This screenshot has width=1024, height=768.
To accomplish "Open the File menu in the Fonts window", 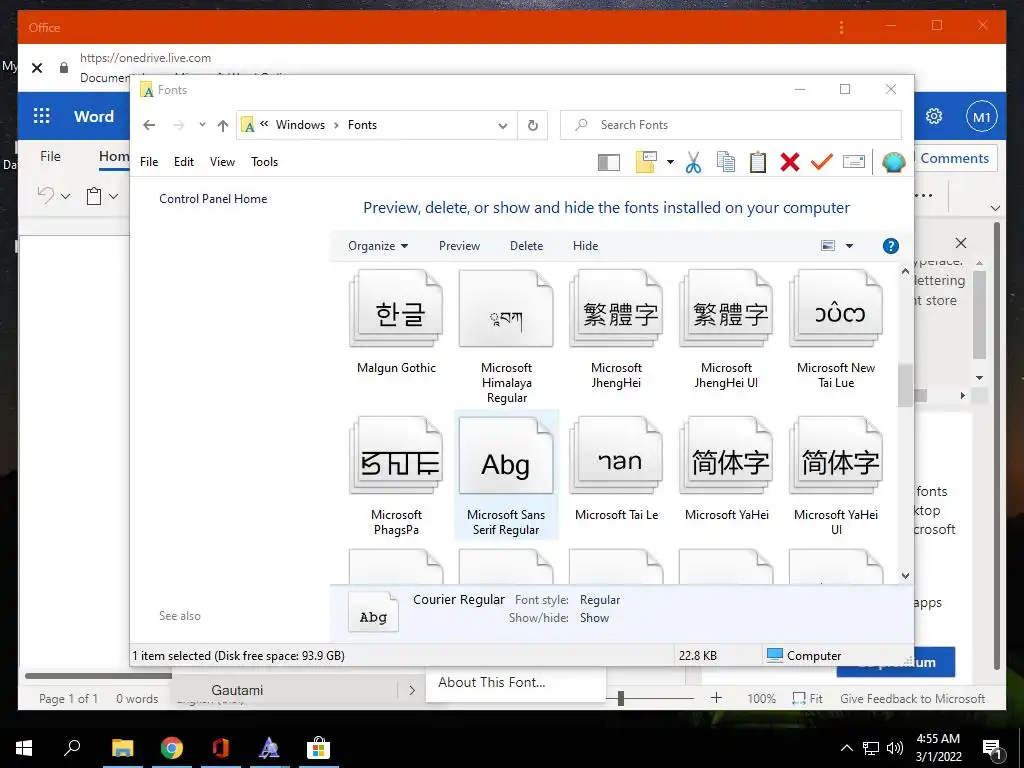I will [149, 161].
